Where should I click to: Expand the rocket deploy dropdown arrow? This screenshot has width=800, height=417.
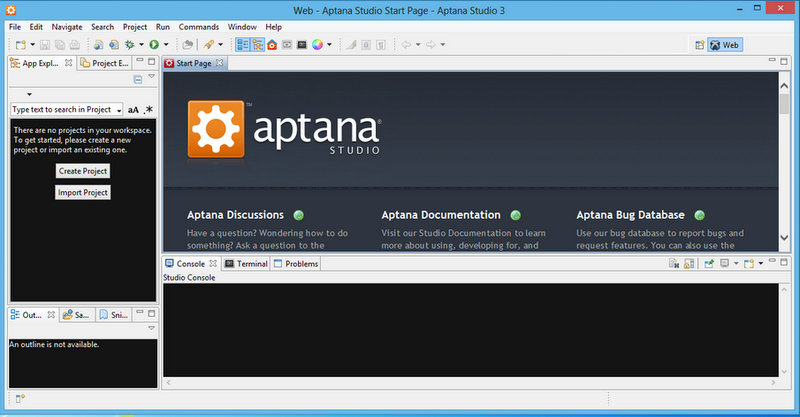(x=220, y=45)
